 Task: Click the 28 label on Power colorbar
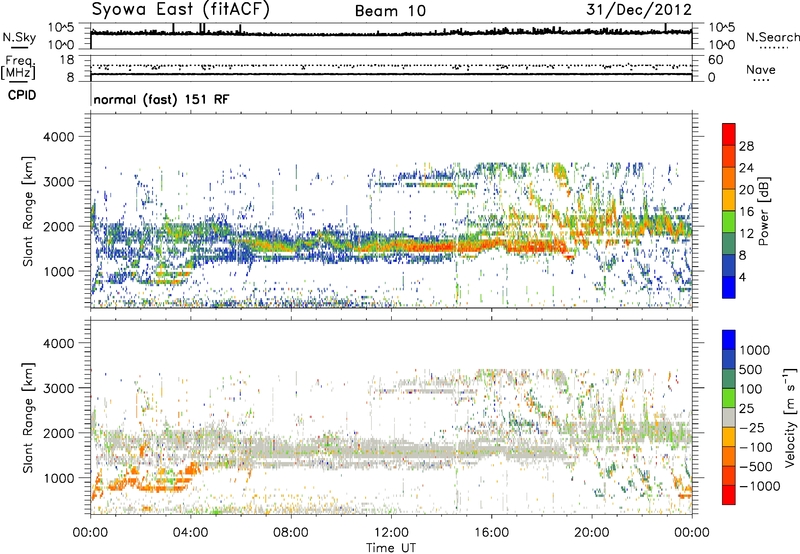[746, 146]
